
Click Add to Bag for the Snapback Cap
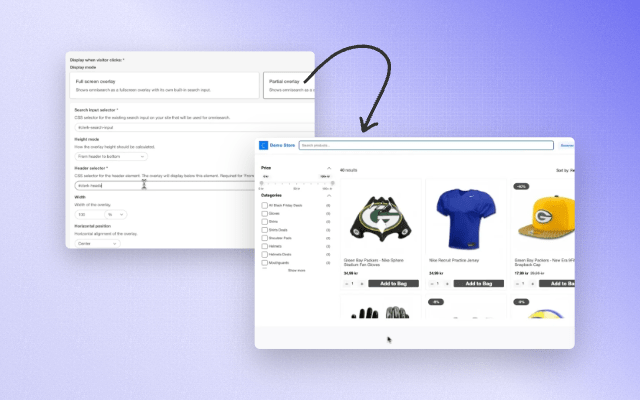(x=557, y=283)
